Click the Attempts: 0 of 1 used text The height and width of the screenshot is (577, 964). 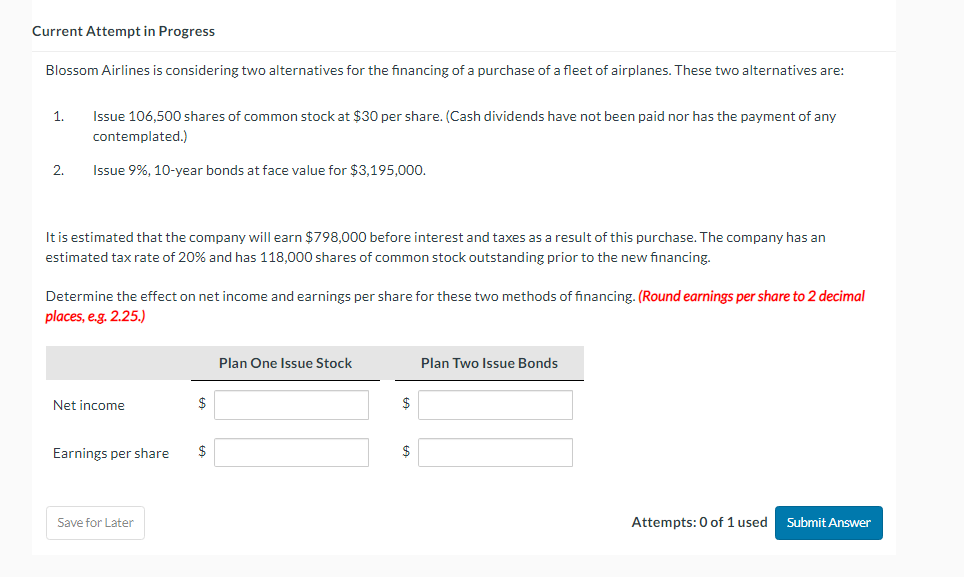[x=699, y=522]
